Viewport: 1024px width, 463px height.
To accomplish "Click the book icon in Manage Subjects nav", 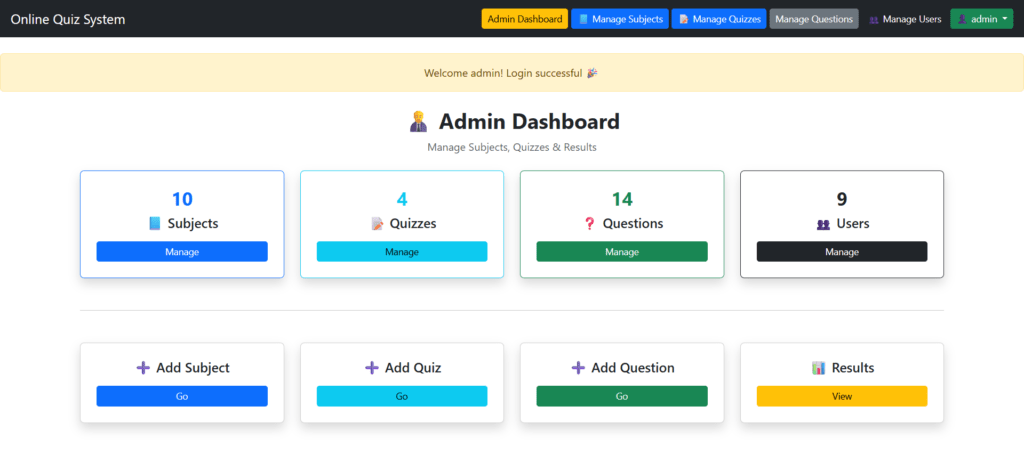I will point(583,19).
